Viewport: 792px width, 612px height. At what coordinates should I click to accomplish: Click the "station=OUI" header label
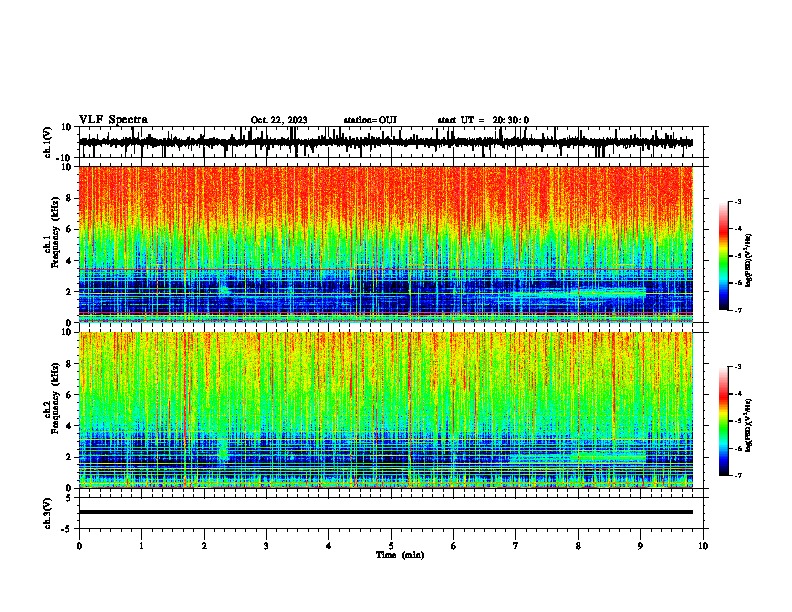click(x=370, y=120)
